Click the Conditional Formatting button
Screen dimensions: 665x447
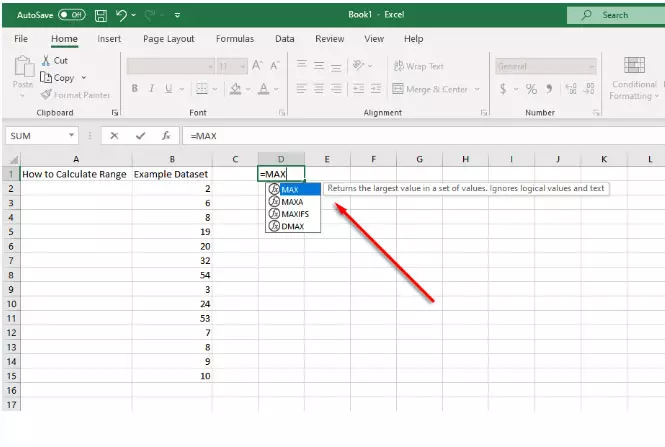point(634,79)
